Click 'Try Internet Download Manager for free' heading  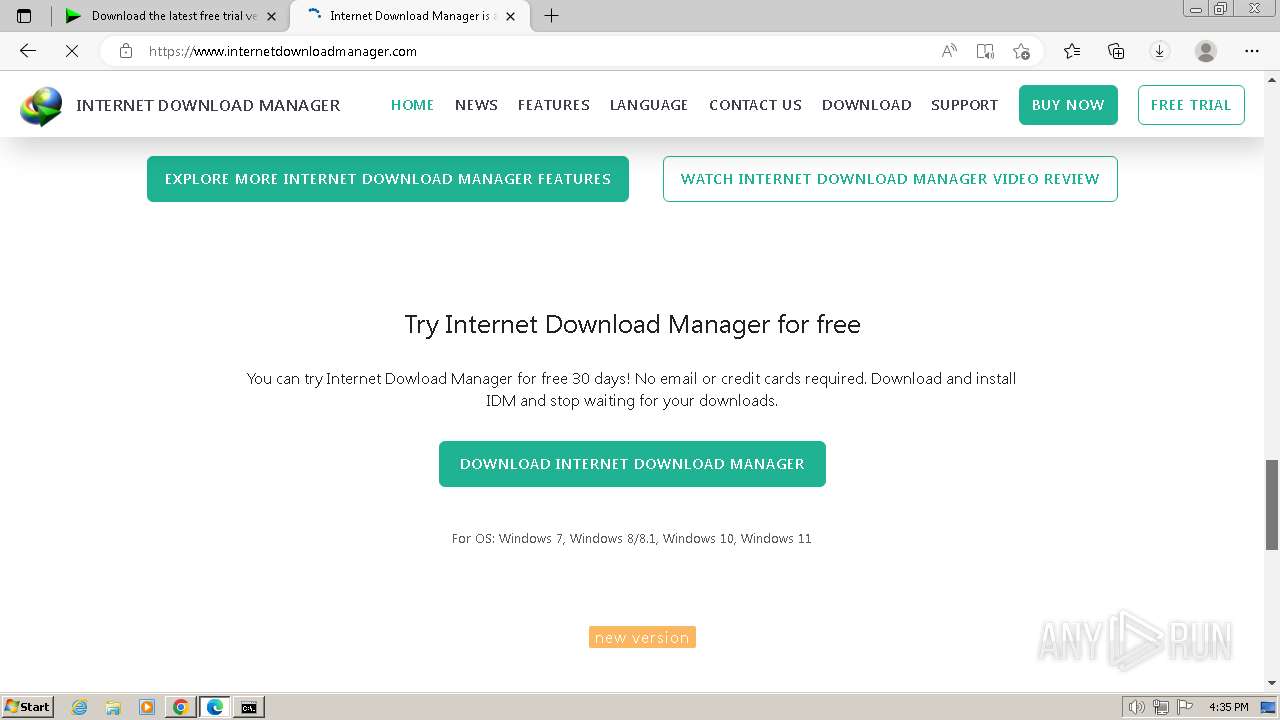pyautogui.click(x=632, y=325)
